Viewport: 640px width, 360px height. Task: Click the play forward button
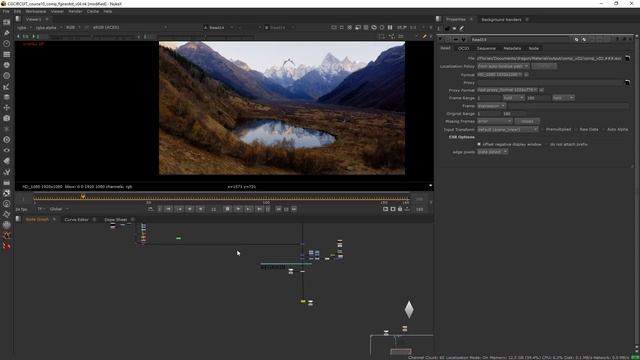coord(238,209)
